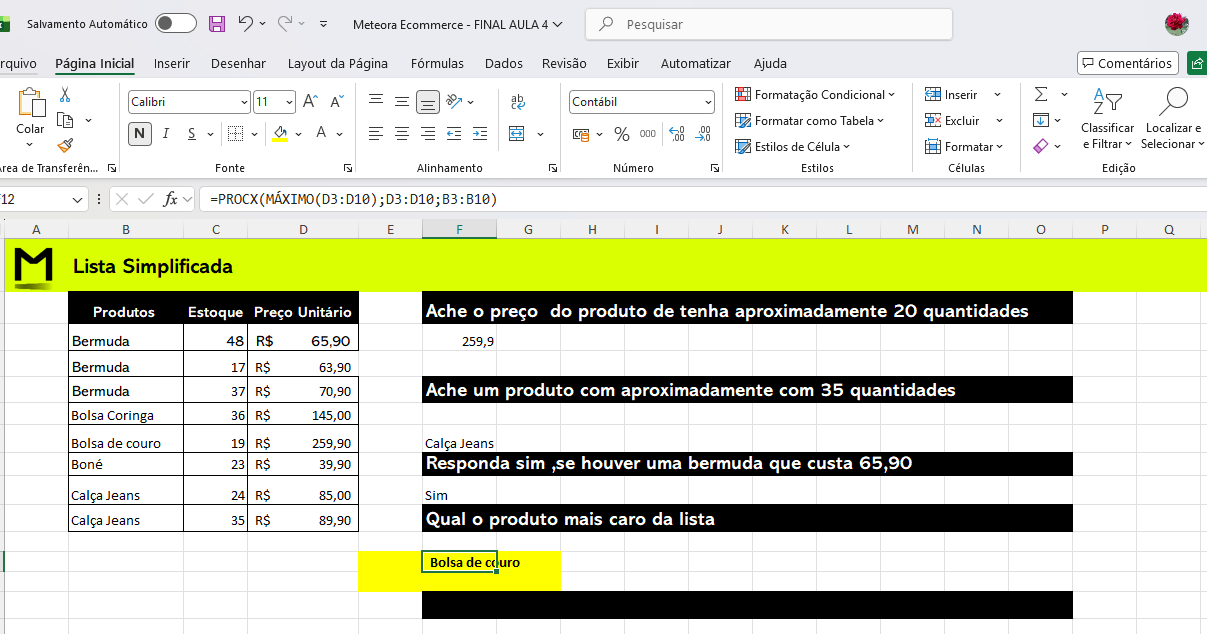Image resolution: width=1207 pixels, height=634 pixels.
Task: Align text to top
Action: [376, 101]
